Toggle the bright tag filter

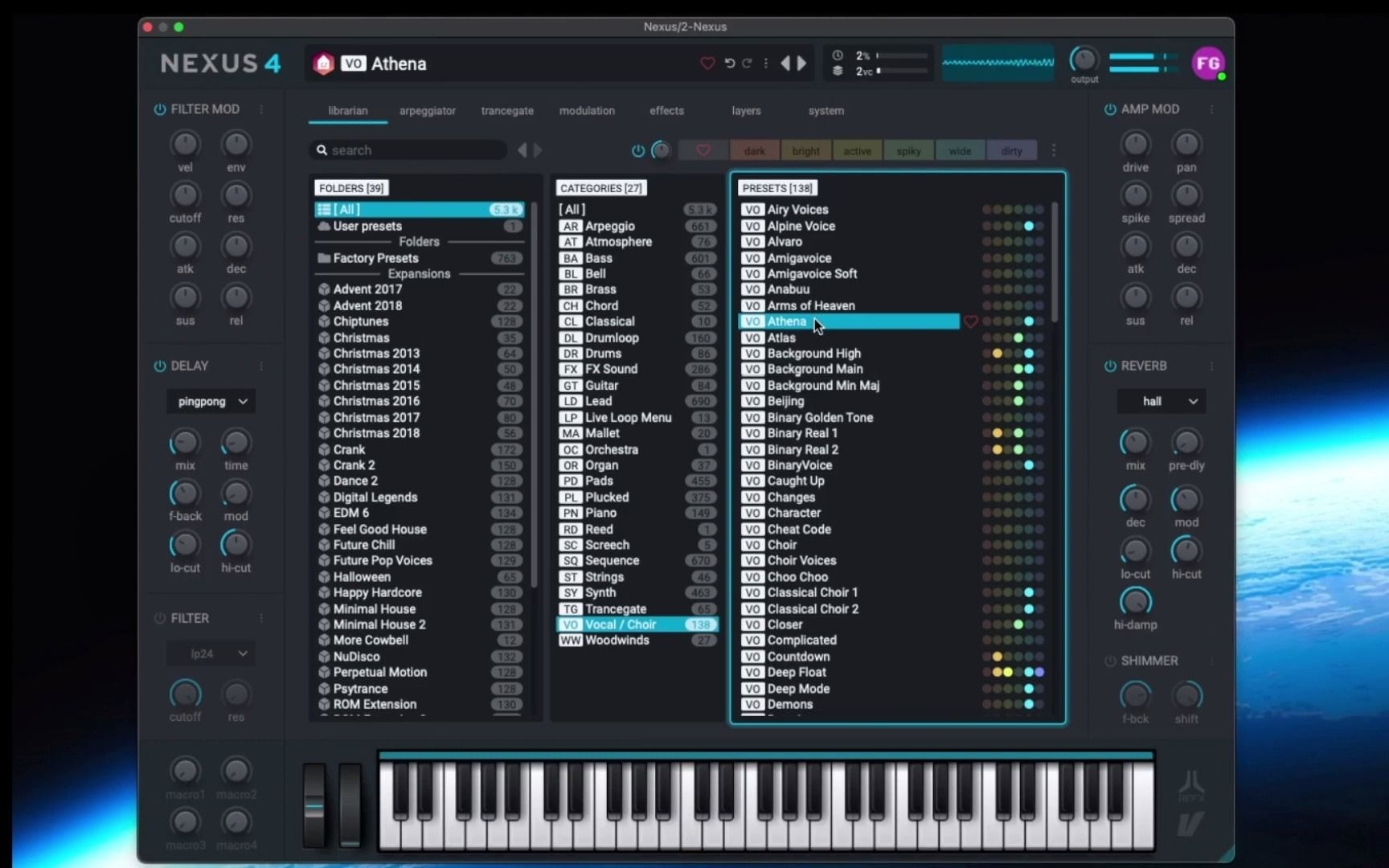pos(806,150)
